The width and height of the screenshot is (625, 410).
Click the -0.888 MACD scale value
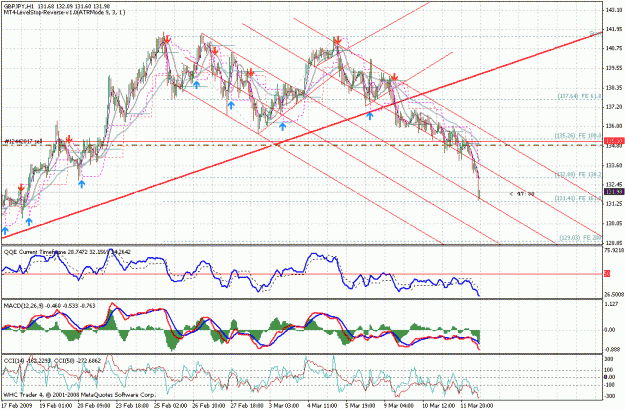(612, 349)
